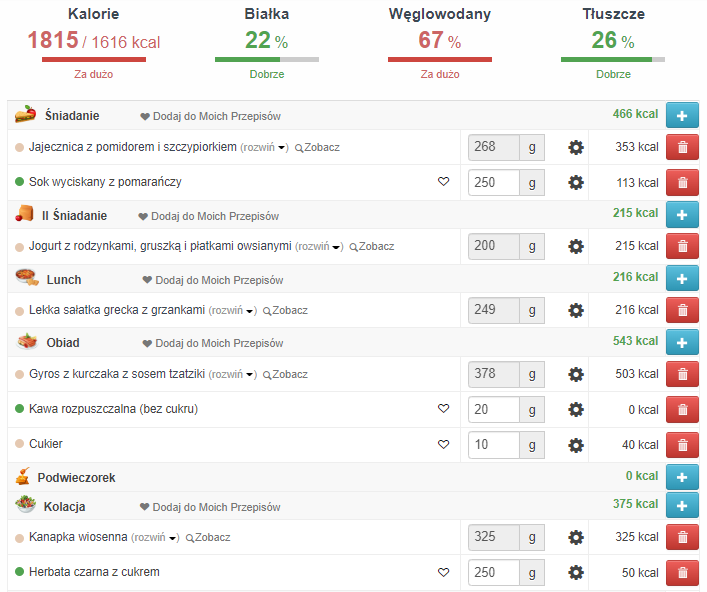Open gear options for Kanapka wiosenna
707x592 pixels.
(576, 538)
